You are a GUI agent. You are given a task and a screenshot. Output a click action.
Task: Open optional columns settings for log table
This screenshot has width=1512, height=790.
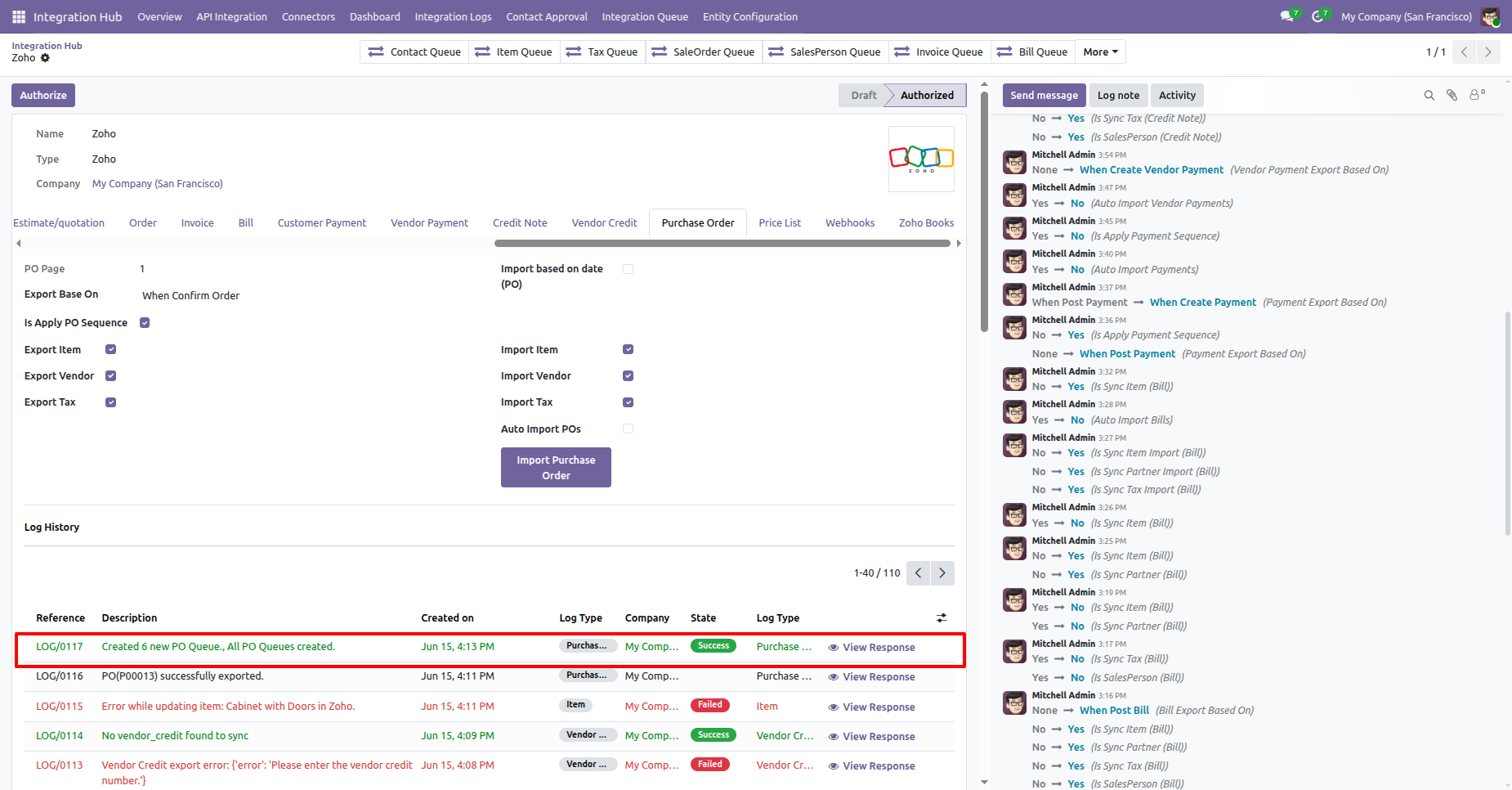(942, 618)
